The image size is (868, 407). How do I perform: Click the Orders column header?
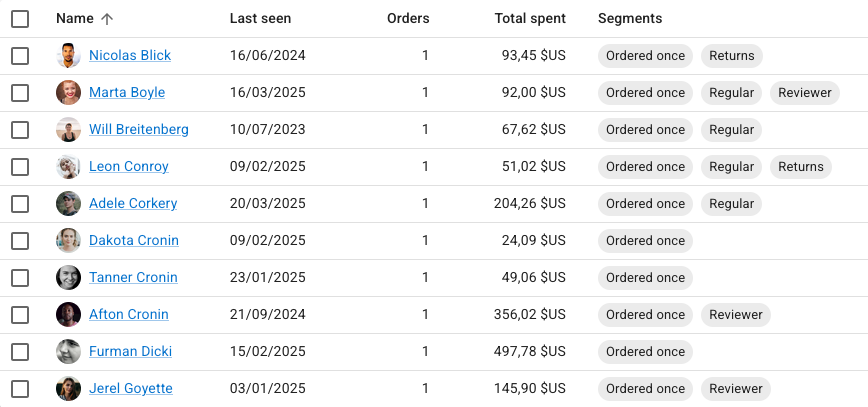click(x=408, y=19)
